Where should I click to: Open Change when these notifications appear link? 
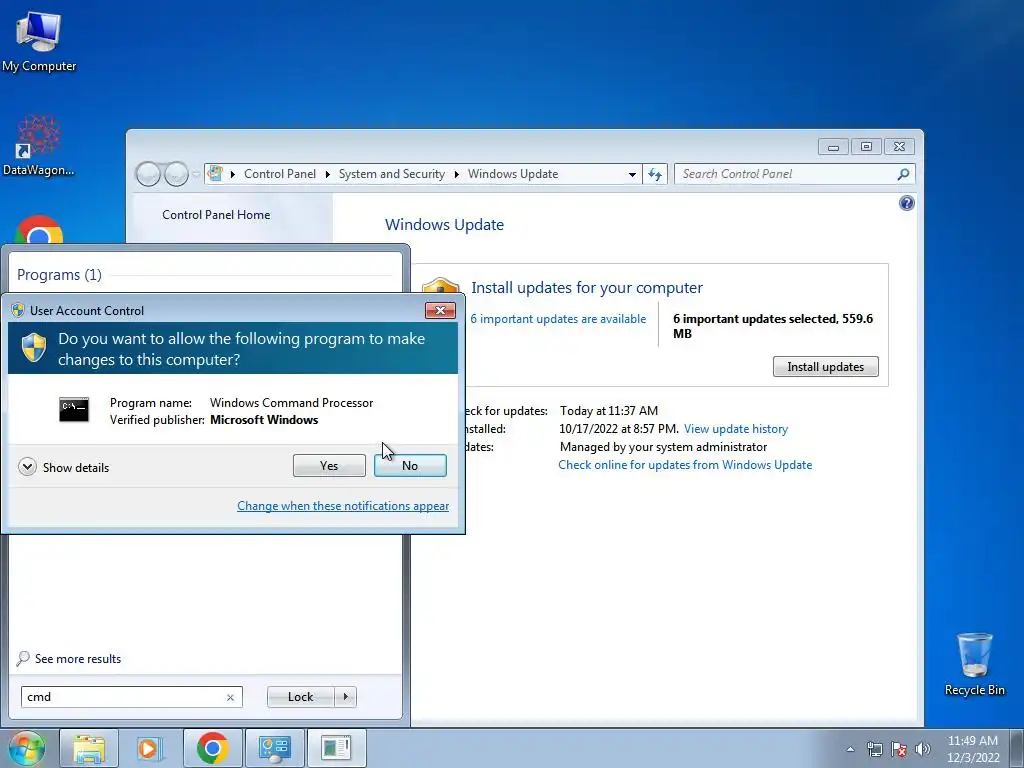coord(343,506)
